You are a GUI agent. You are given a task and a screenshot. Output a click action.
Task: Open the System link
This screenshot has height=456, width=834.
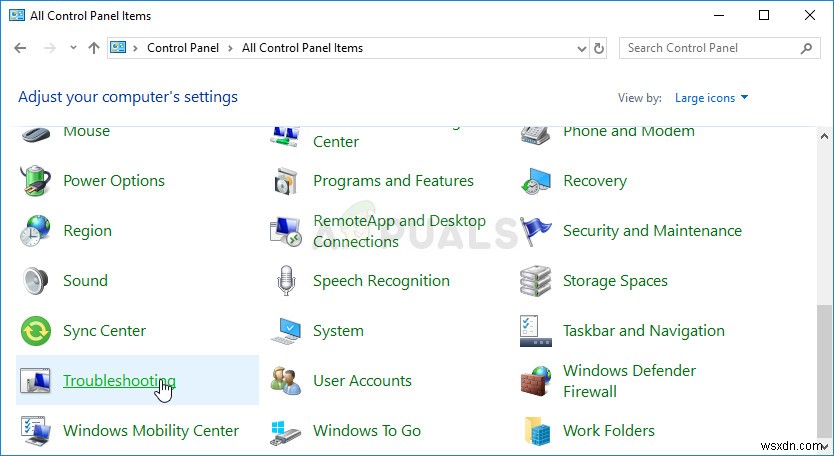[x=338, y=331]
